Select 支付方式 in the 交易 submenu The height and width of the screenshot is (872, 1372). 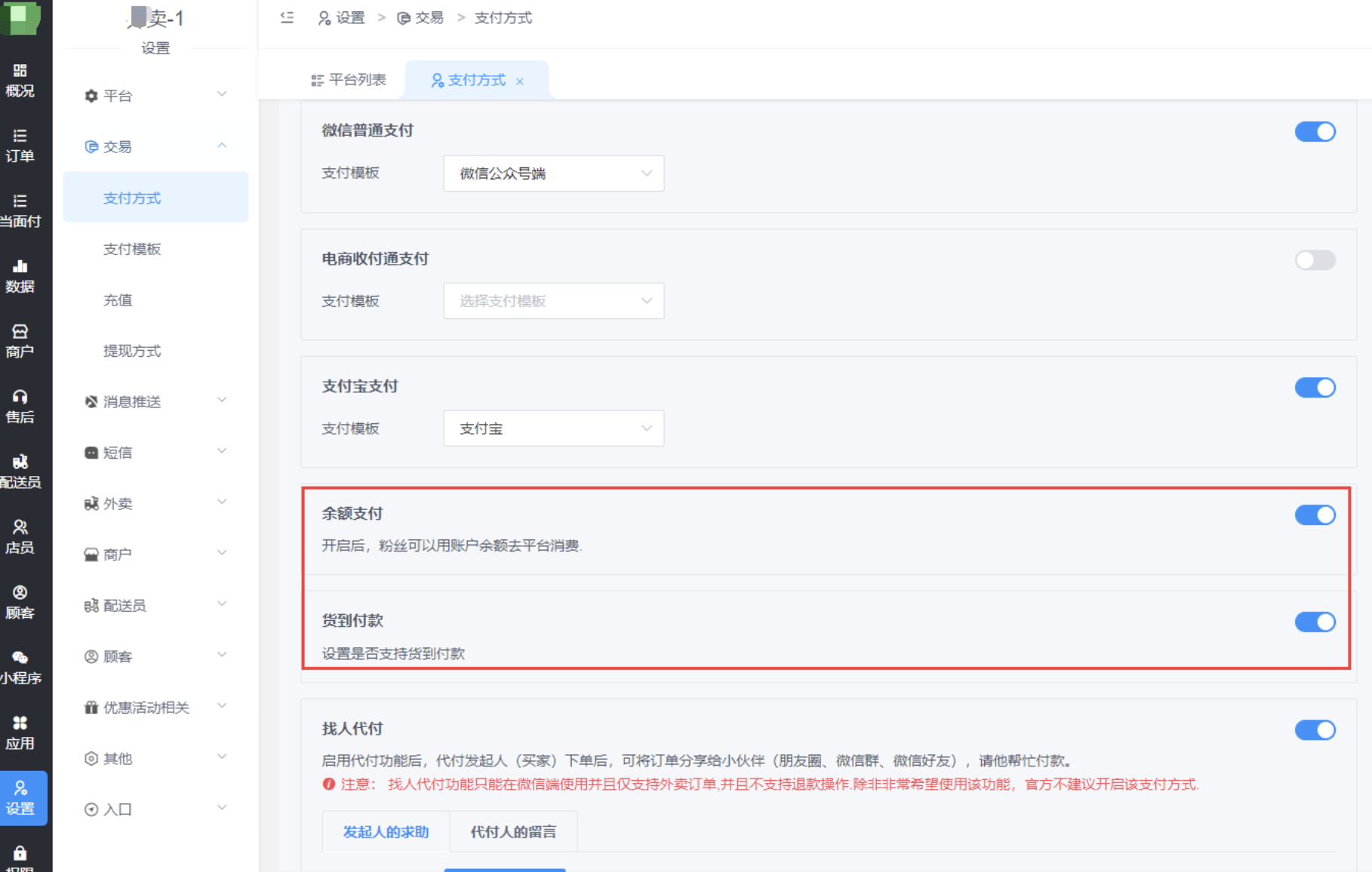tap(155, 198)
